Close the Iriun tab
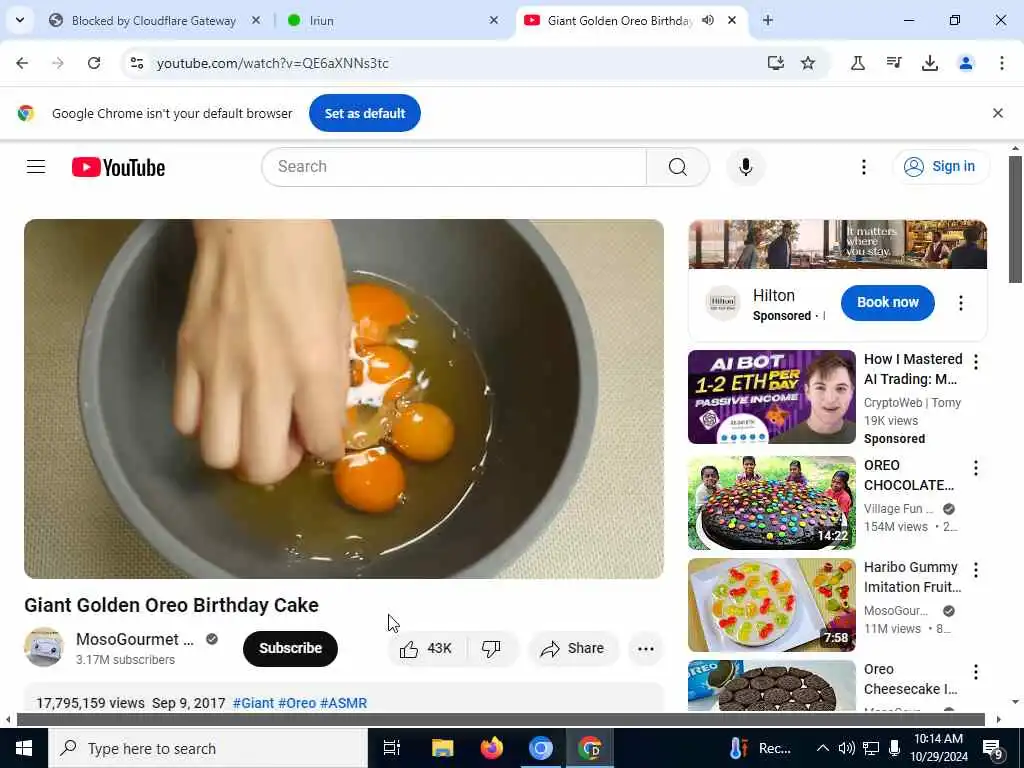This screenshot has height=768, width=1024. 494,20
